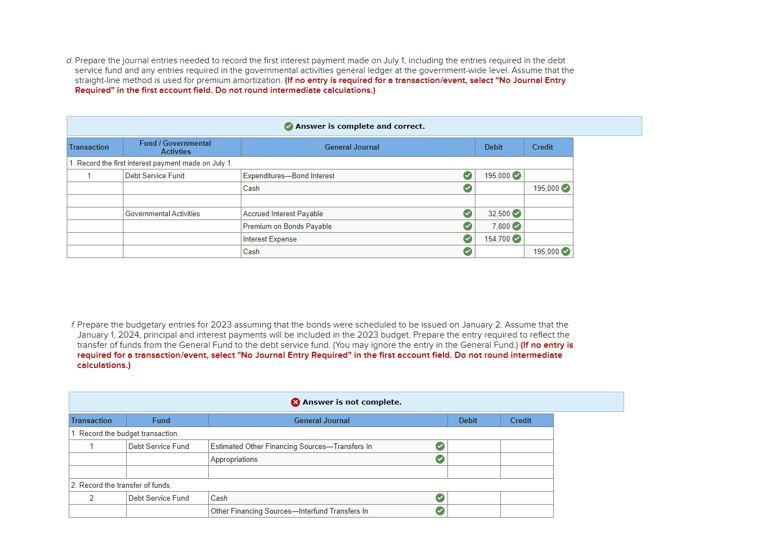Click green check next to Accrued Interest Payable row
The image size is (757, 555).
pyautogui.click(x=467, y=213)
